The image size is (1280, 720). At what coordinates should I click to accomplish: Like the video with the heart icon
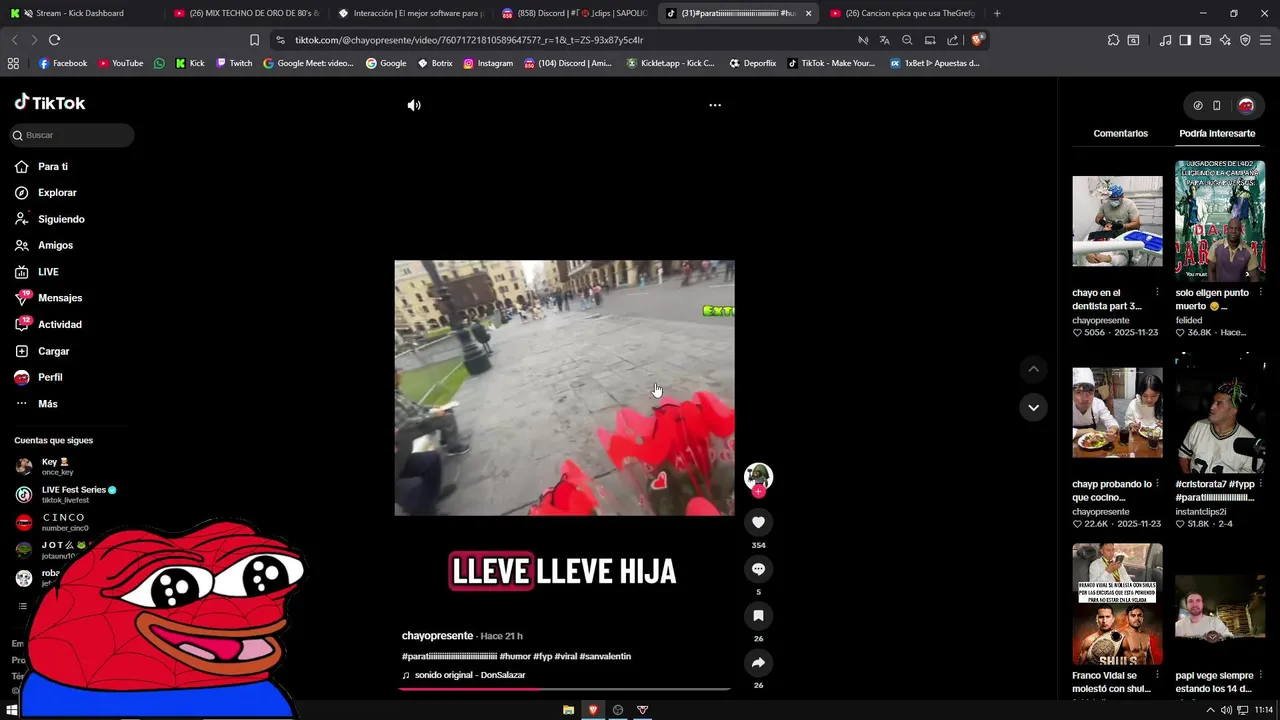[x=758, y=522]
